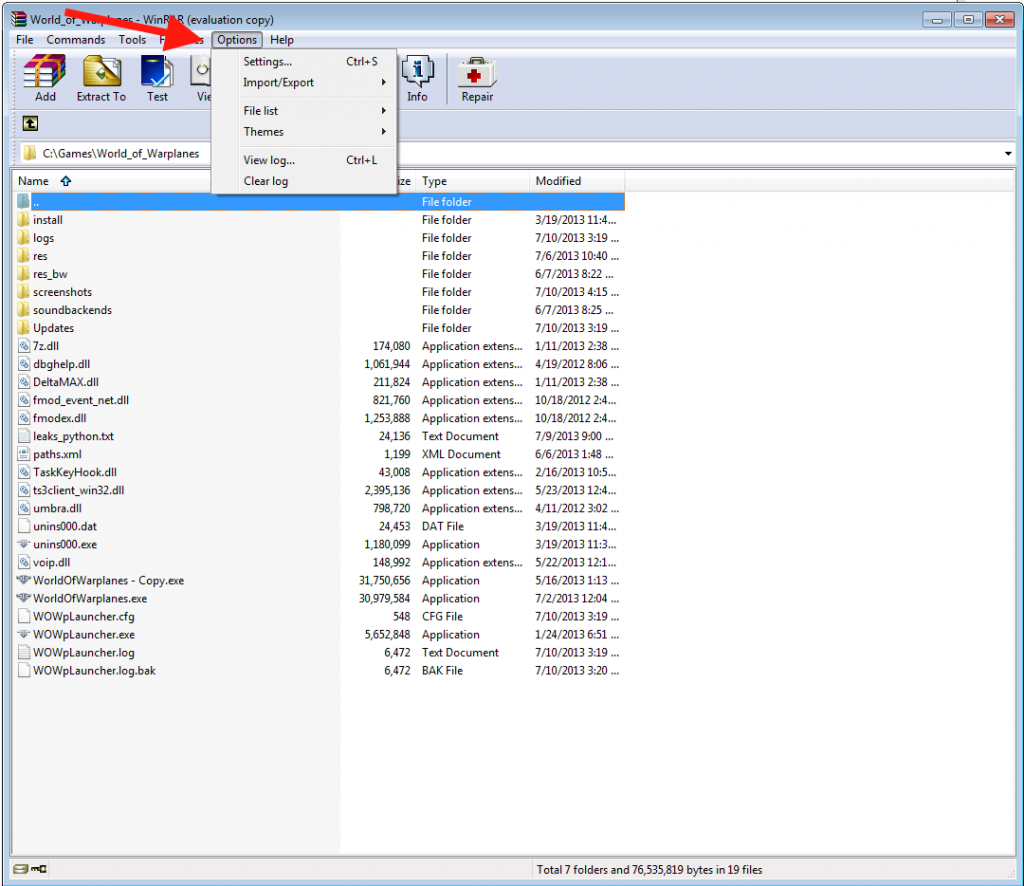Click the Add archive toolbar icon
The height and width of the screenshot is (886, 1024).
pos(44,72)
